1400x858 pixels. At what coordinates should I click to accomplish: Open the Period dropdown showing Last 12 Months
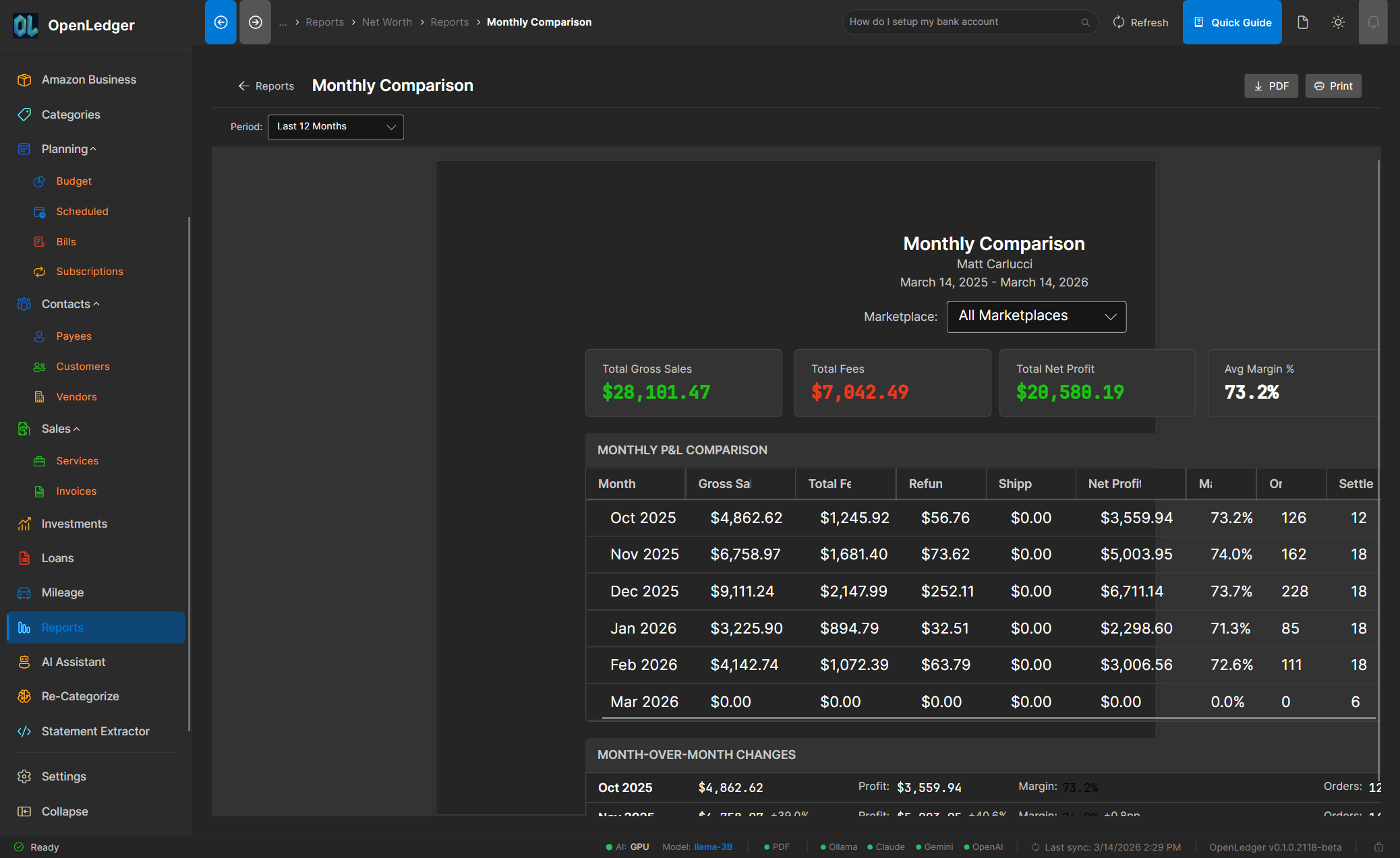(x=335, y=127)
